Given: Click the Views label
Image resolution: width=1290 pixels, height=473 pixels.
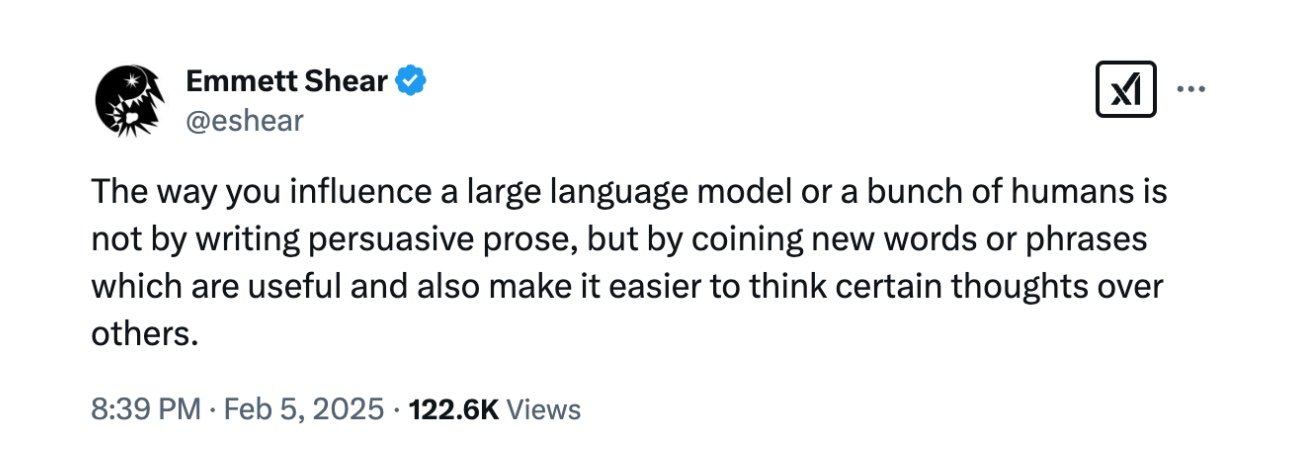Looking at the screenshot, I should (543, 409).
